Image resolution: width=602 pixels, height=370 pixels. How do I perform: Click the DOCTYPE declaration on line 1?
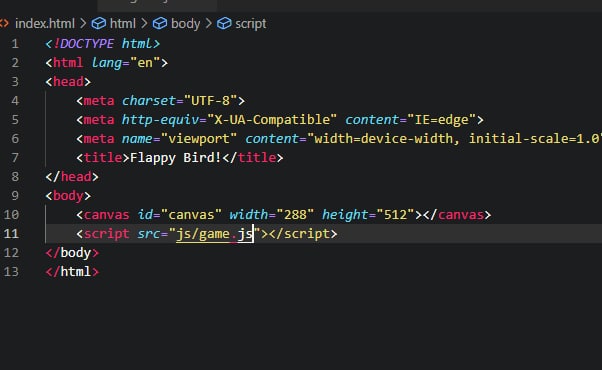click(103, 44)
